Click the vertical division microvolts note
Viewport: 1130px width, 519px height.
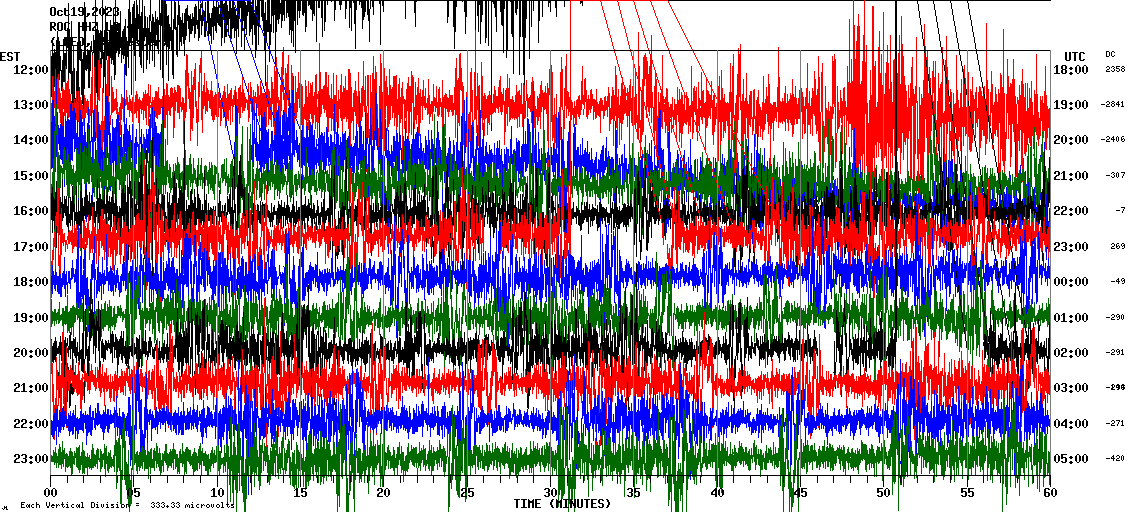(127, 505)
